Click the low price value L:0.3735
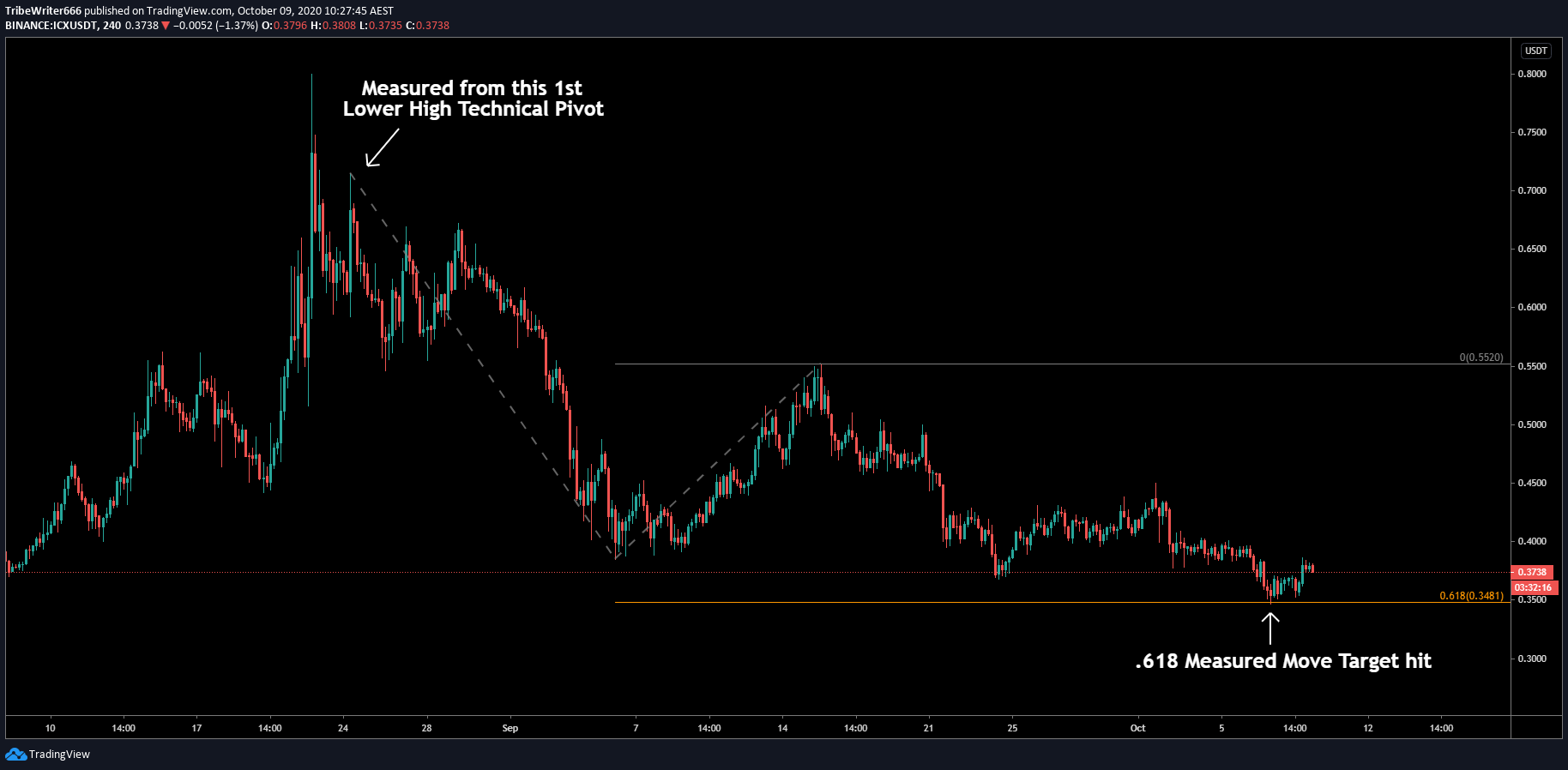This screenshot has width=1568, height=770. click(x=380, y=26)
